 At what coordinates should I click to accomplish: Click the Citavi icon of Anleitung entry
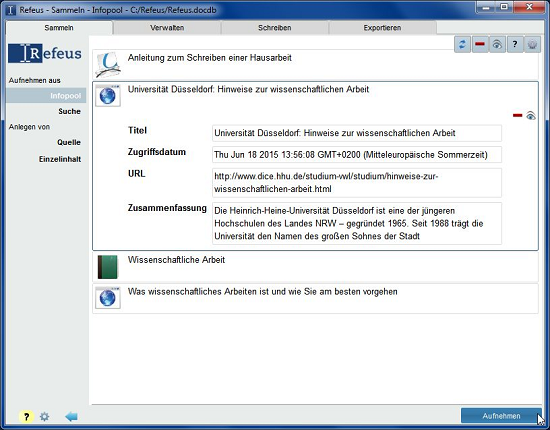point(108,65)
